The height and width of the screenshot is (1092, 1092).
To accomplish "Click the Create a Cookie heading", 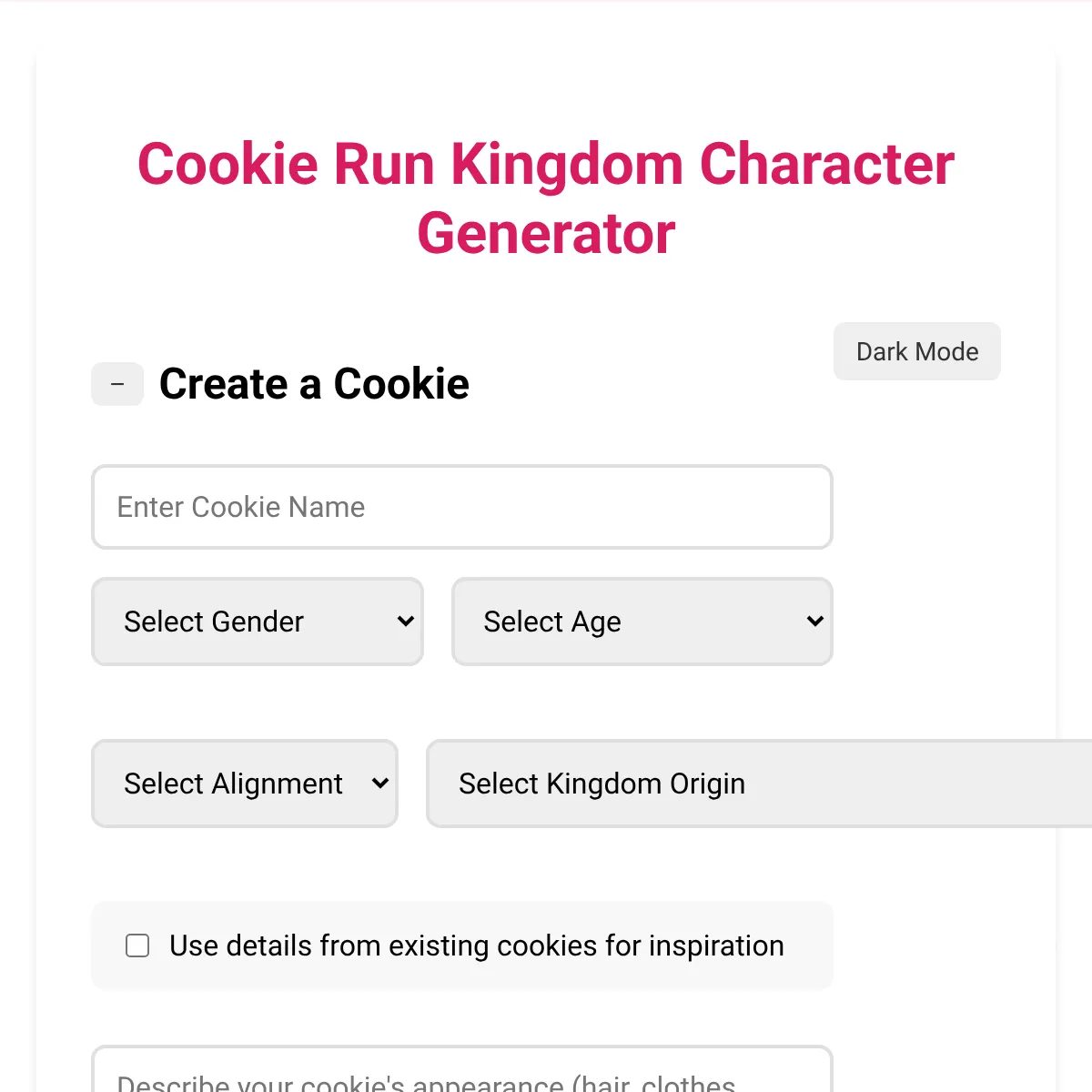I will pos(314,384).
